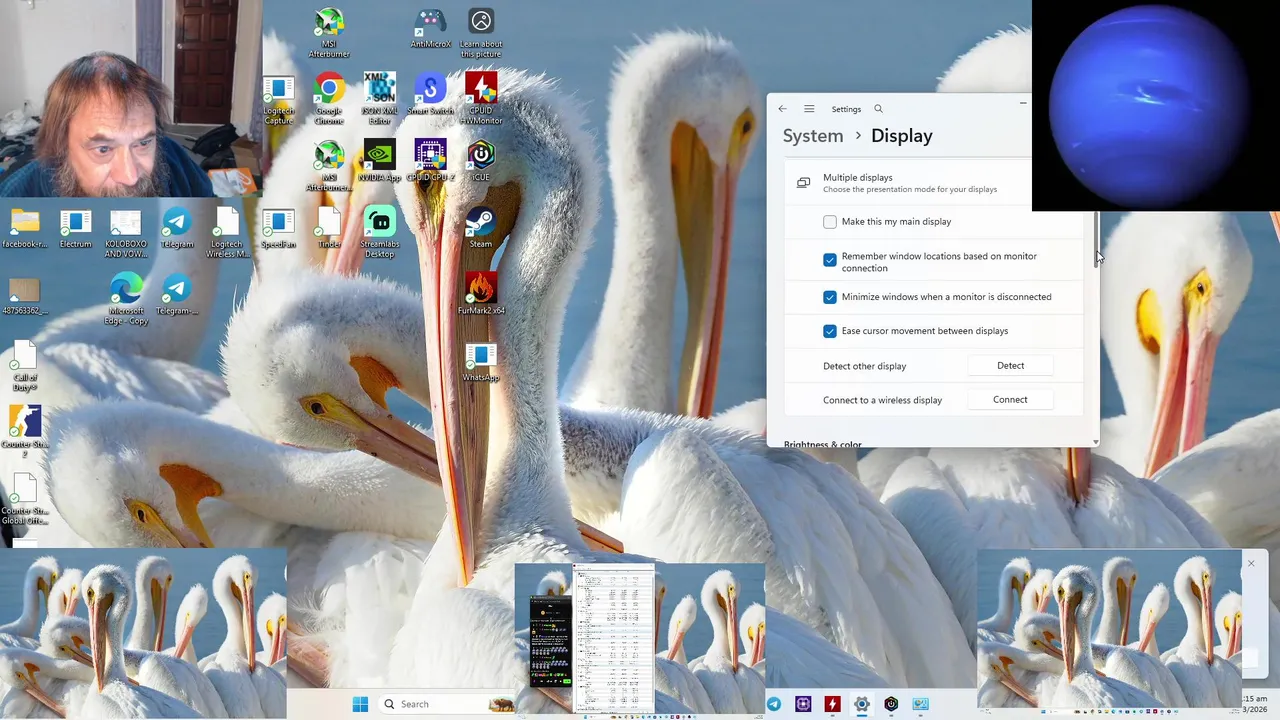Open HWMonitor red taskbar icon

[x=832, y=704]
